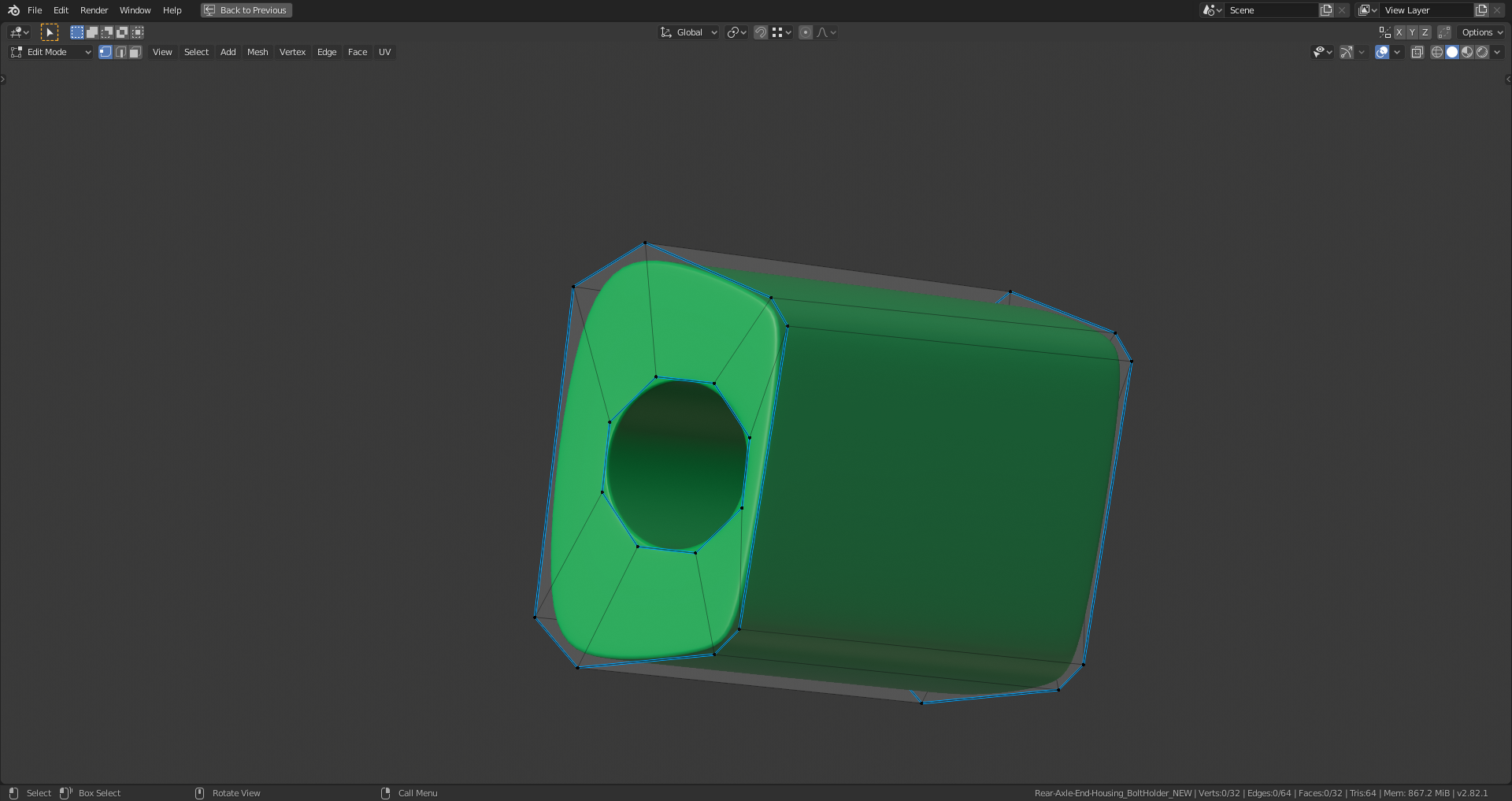The width and height of the screenshot is (1512, 801).
Task: Open the UV menu button
Action: [x=384, y=52]
